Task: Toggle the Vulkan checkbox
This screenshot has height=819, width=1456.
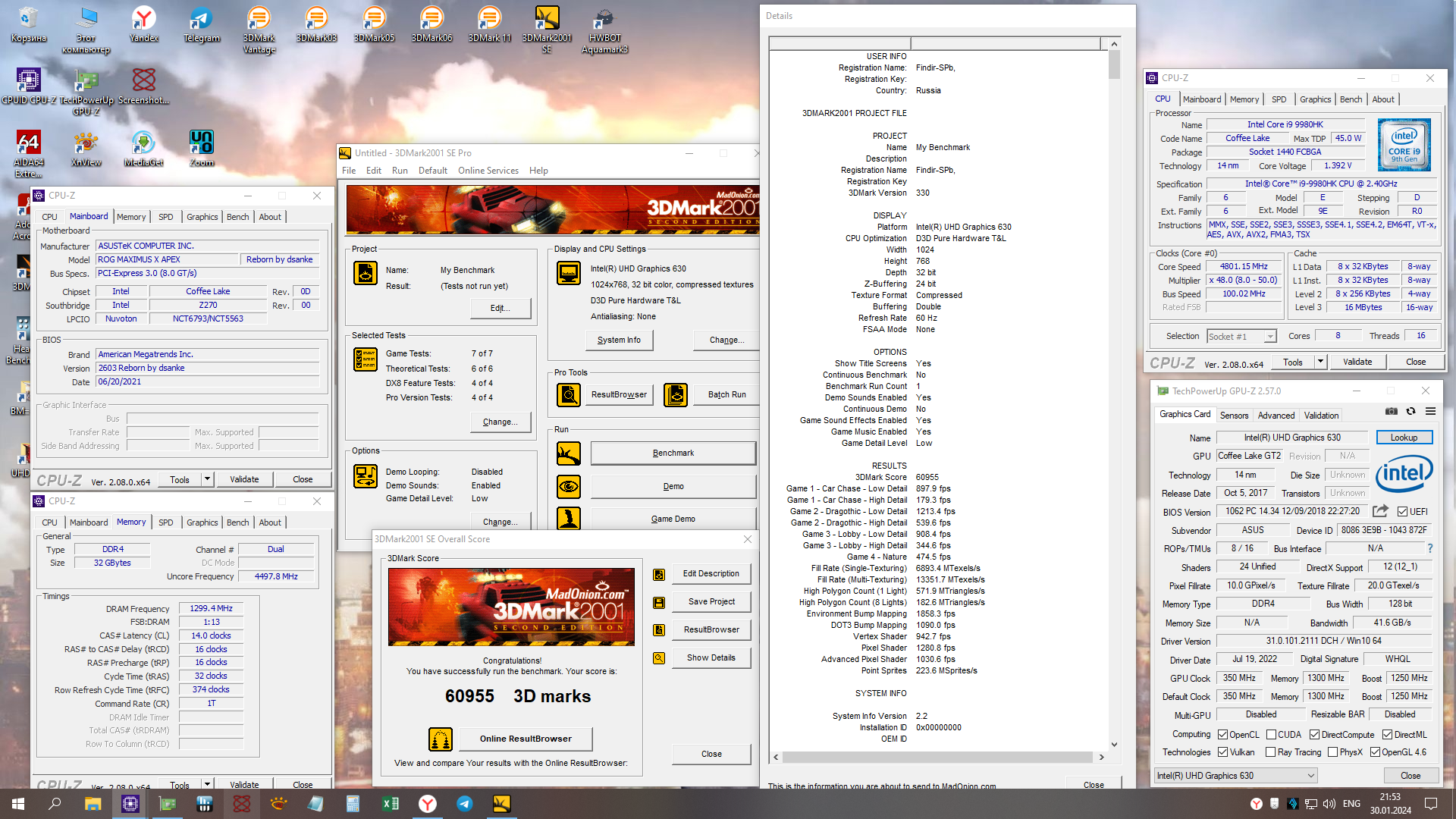Action: click(x=1222, y=752)
